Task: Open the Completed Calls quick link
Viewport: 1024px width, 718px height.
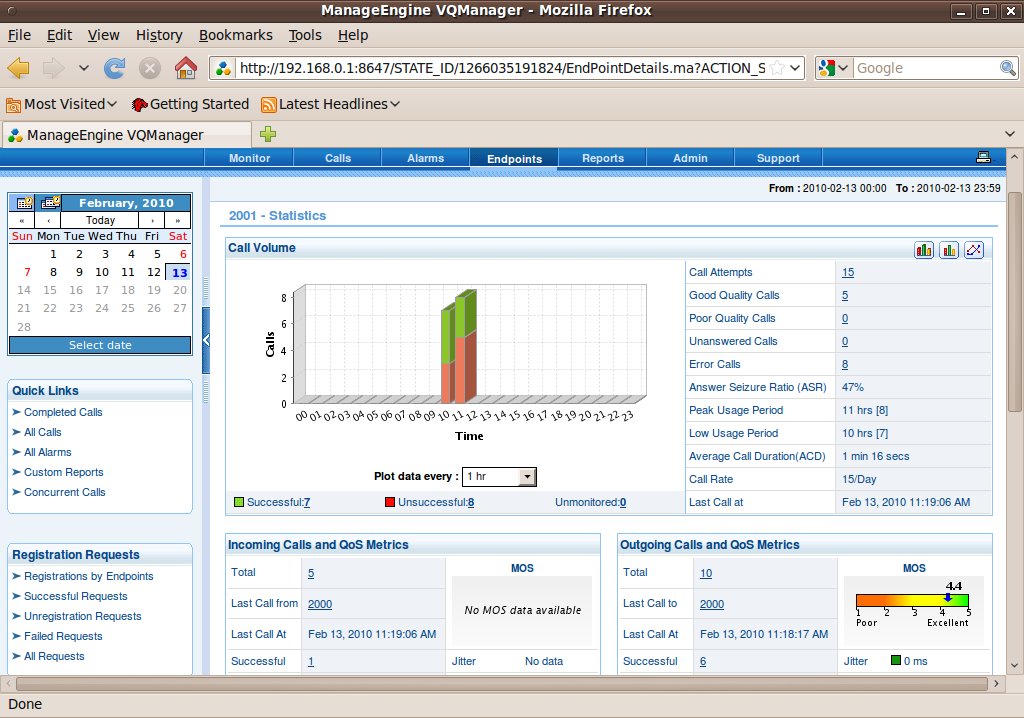Action: click(63, 412)
